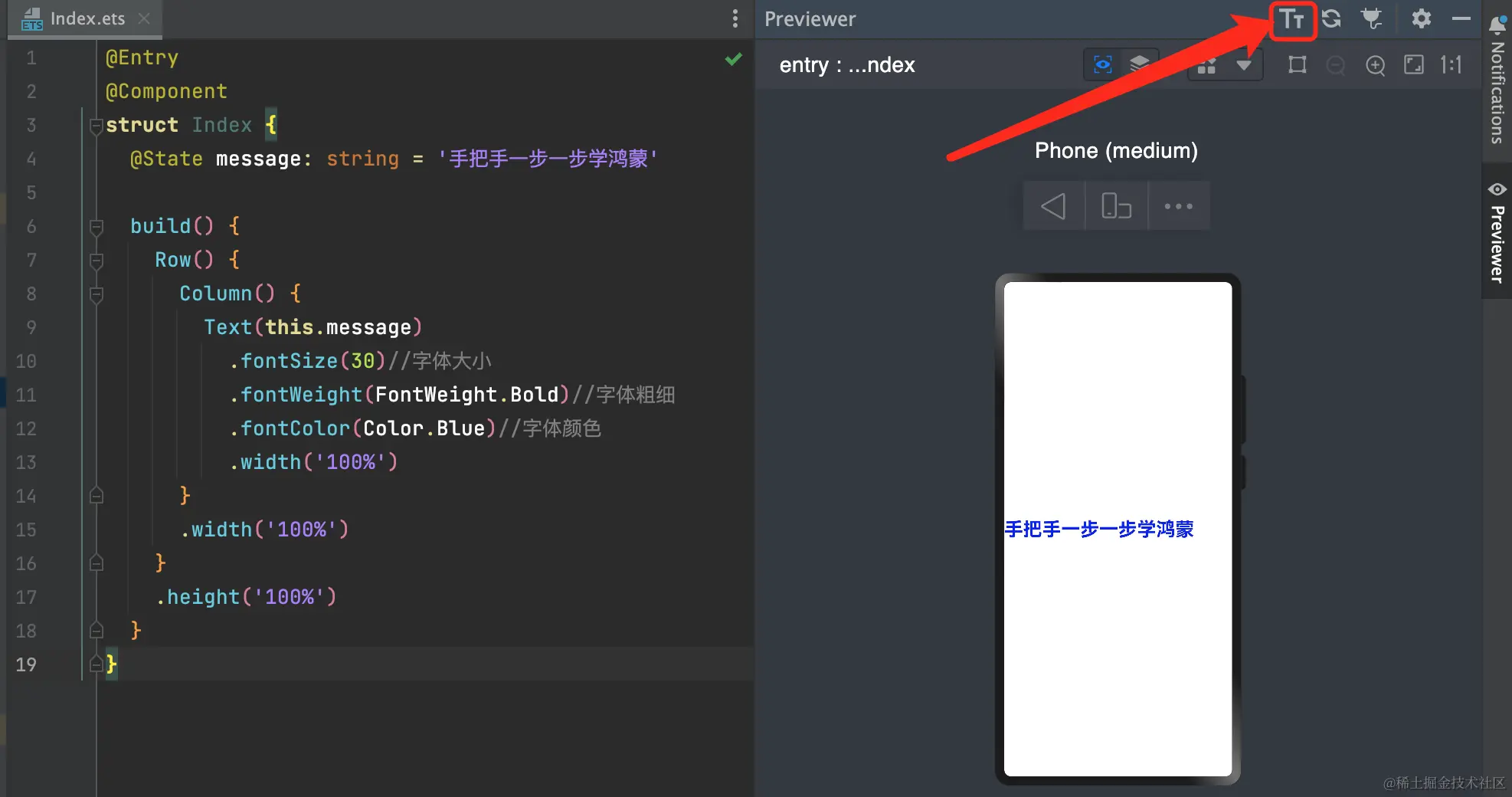Click the green checkmark inspection indicator
The height and width of the screenshot is (797, 1512).
click(x=734, y=59)
